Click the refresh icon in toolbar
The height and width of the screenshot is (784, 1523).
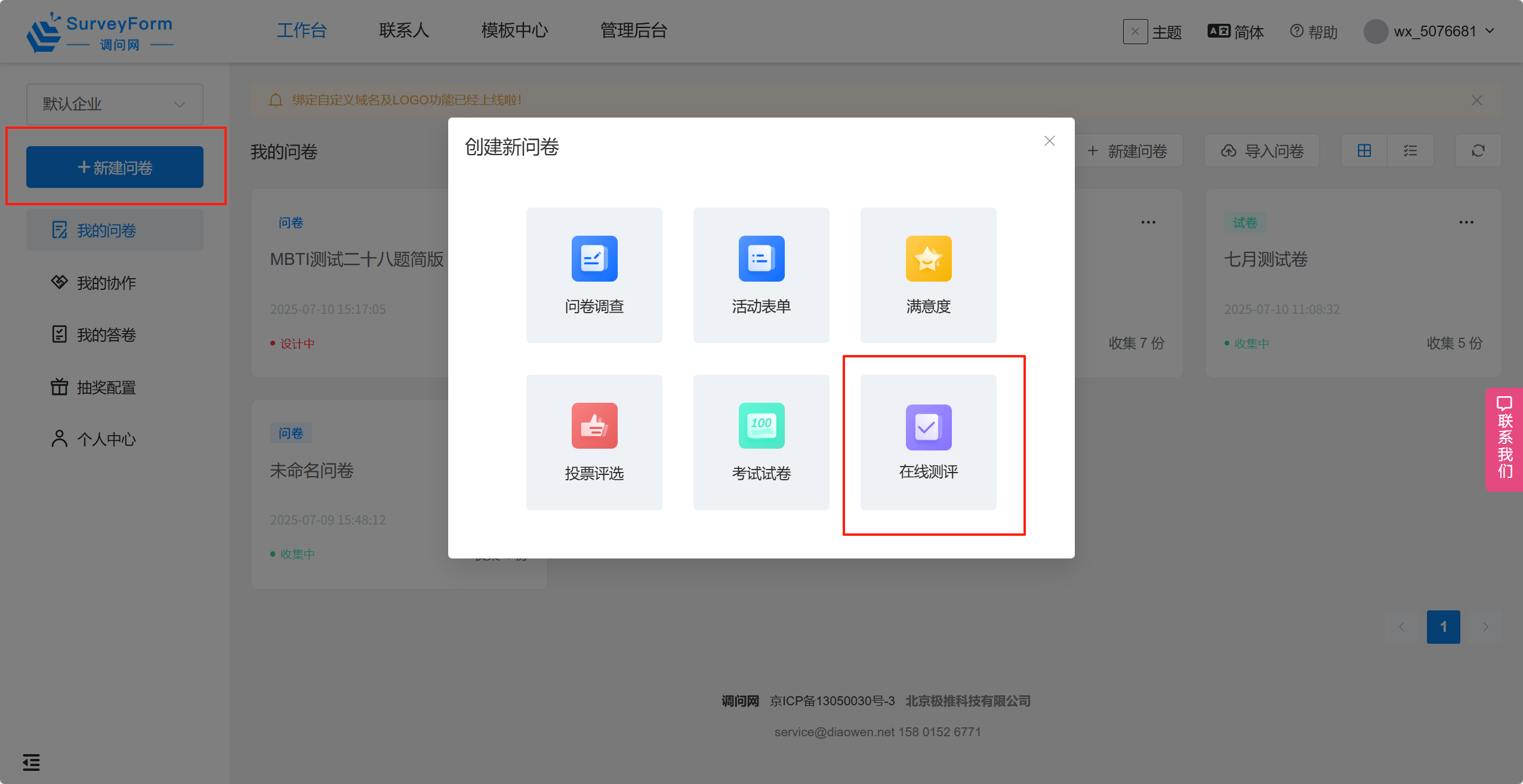(1478, 151)
